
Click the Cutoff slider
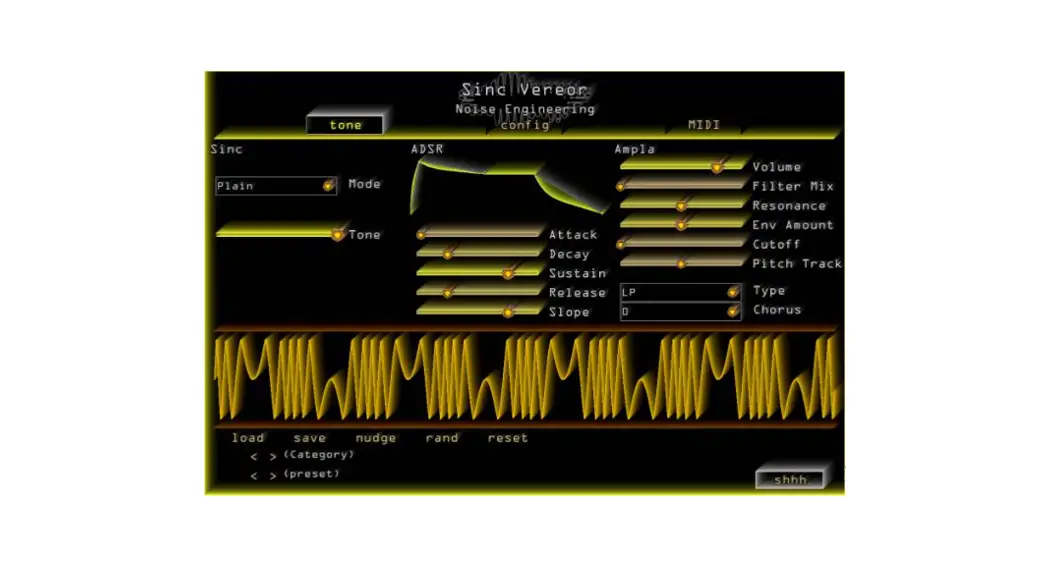click(682, 244)
